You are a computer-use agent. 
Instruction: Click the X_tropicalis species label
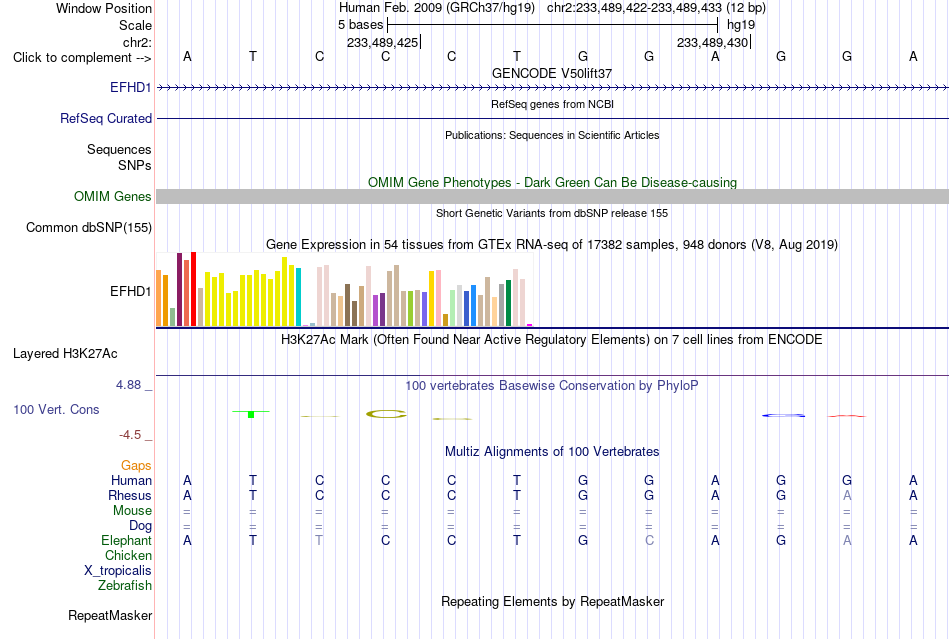click(x=118, y=571)
